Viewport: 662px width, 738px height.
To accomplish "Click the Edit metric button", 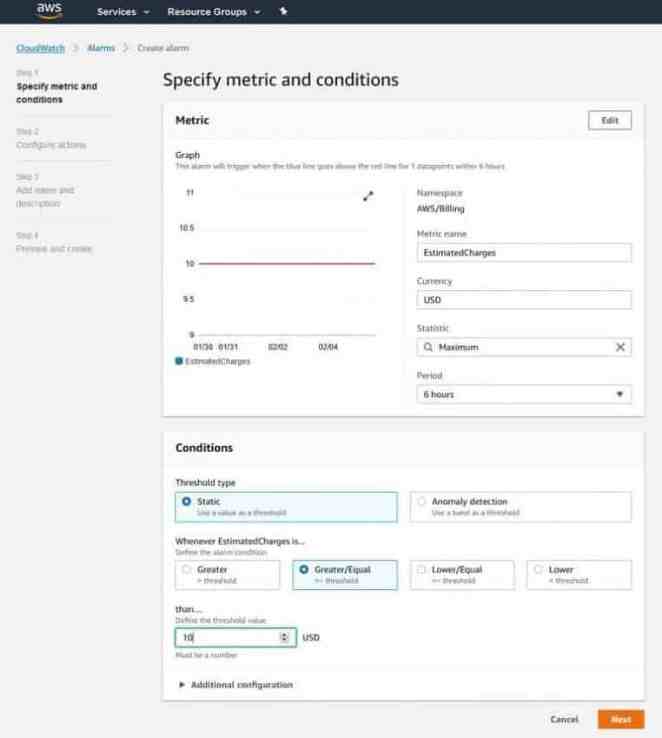I will [x=609, y=120].
